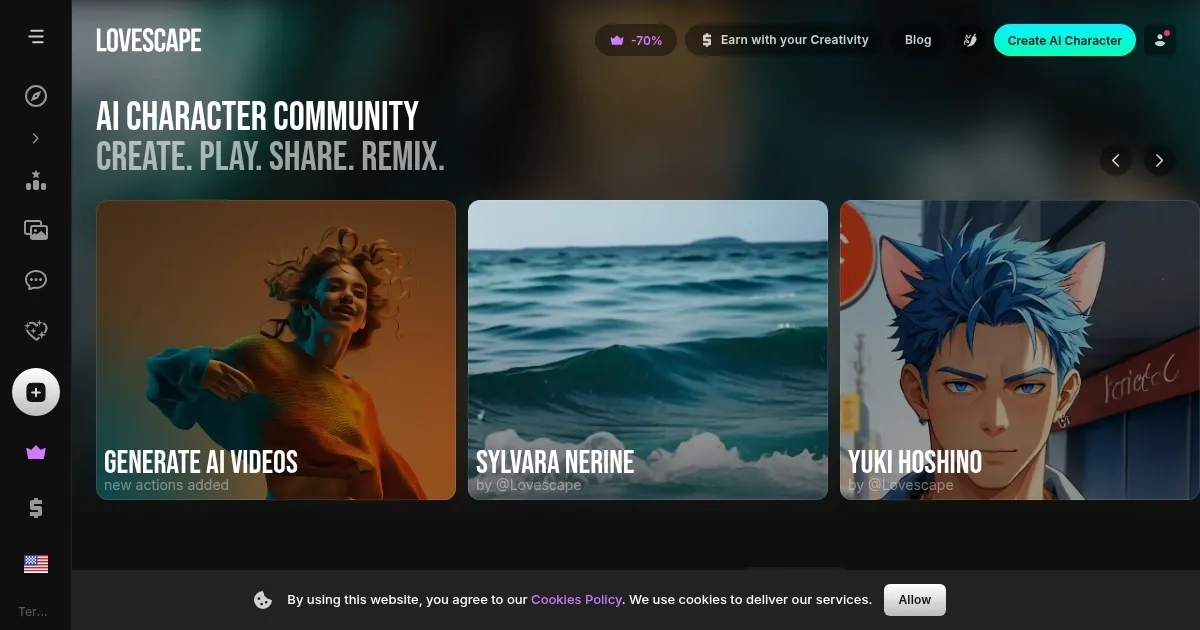Allow cookies via the Allow button

pos(913,600)
